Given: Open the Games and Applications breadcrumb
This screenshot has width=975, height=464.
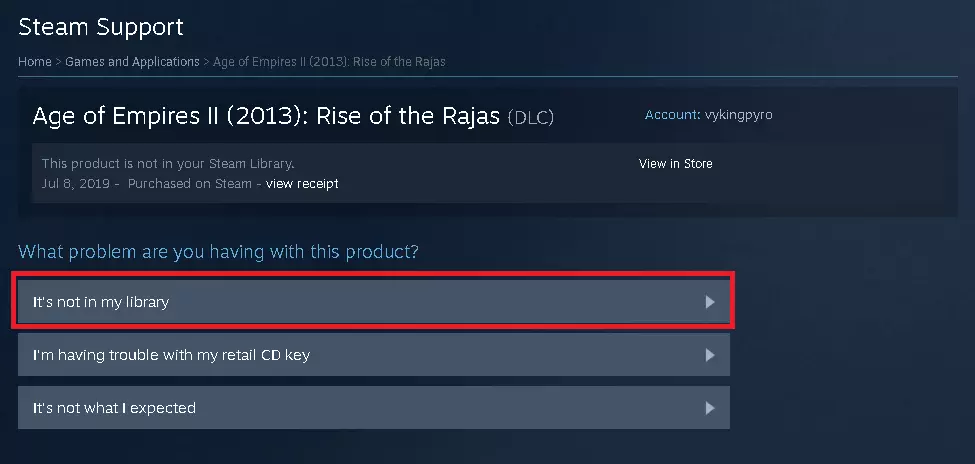Looking at the screenshot, I should (x=132, y=62).
